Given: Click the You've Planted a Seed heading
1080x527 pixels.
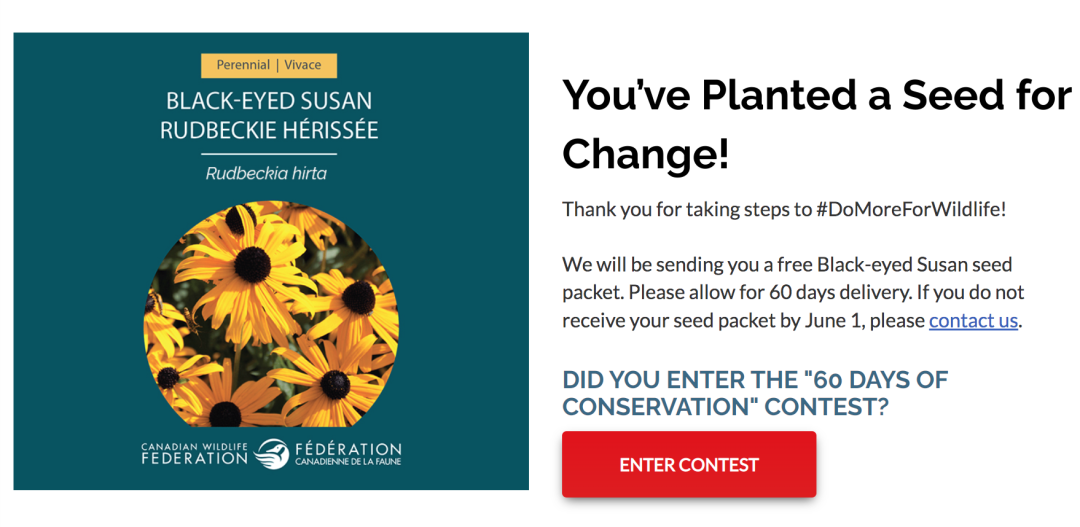Looking at the screenshot, I should click(818, 125).
